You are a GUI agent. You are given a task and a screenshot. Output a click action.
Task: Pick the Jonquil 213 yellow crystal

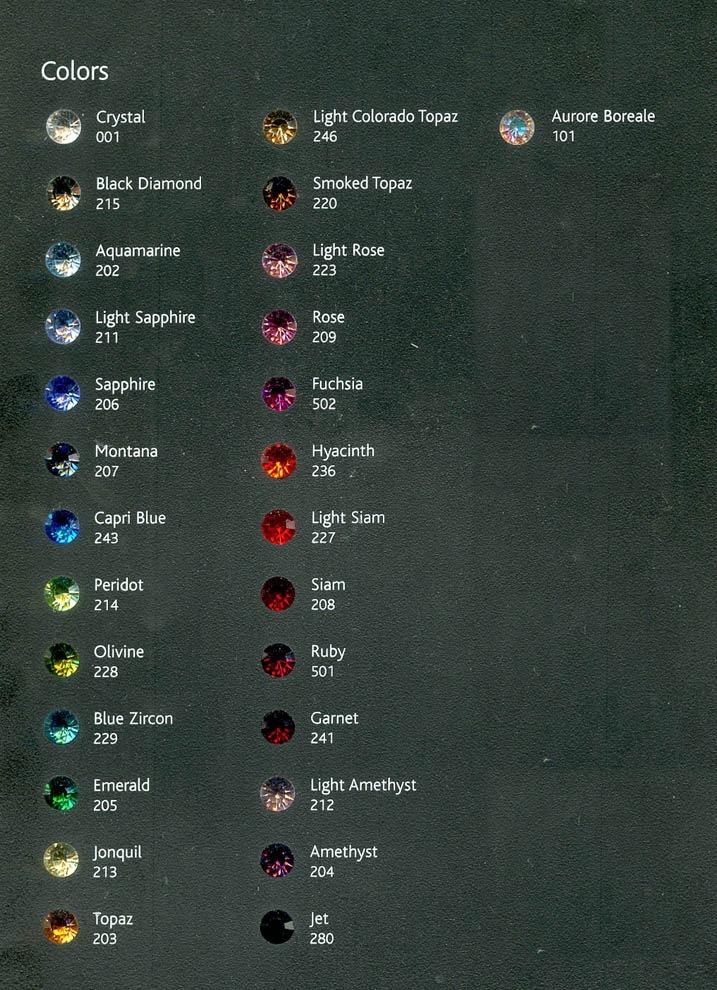click(x=61, y=860)
